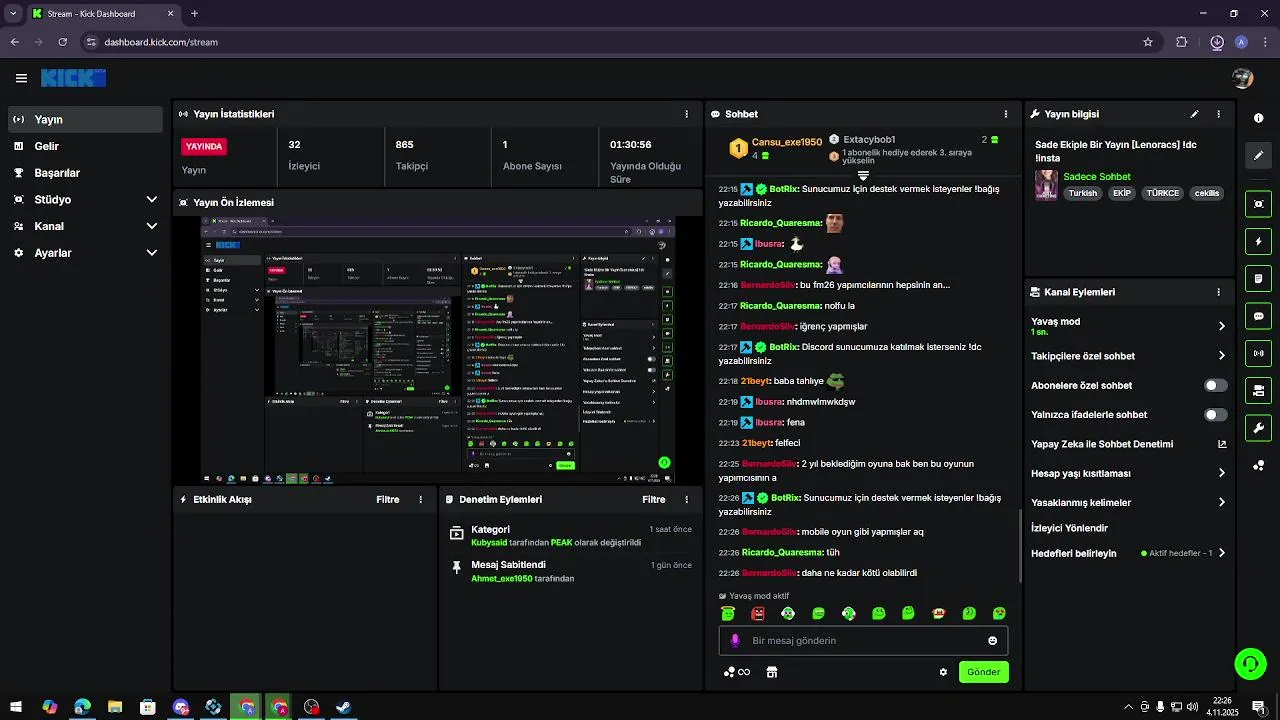Click the Turkish tag chip
The height and width of the screenshot is (720, 1280).
pyautogui.click(x=1083, y=193)
